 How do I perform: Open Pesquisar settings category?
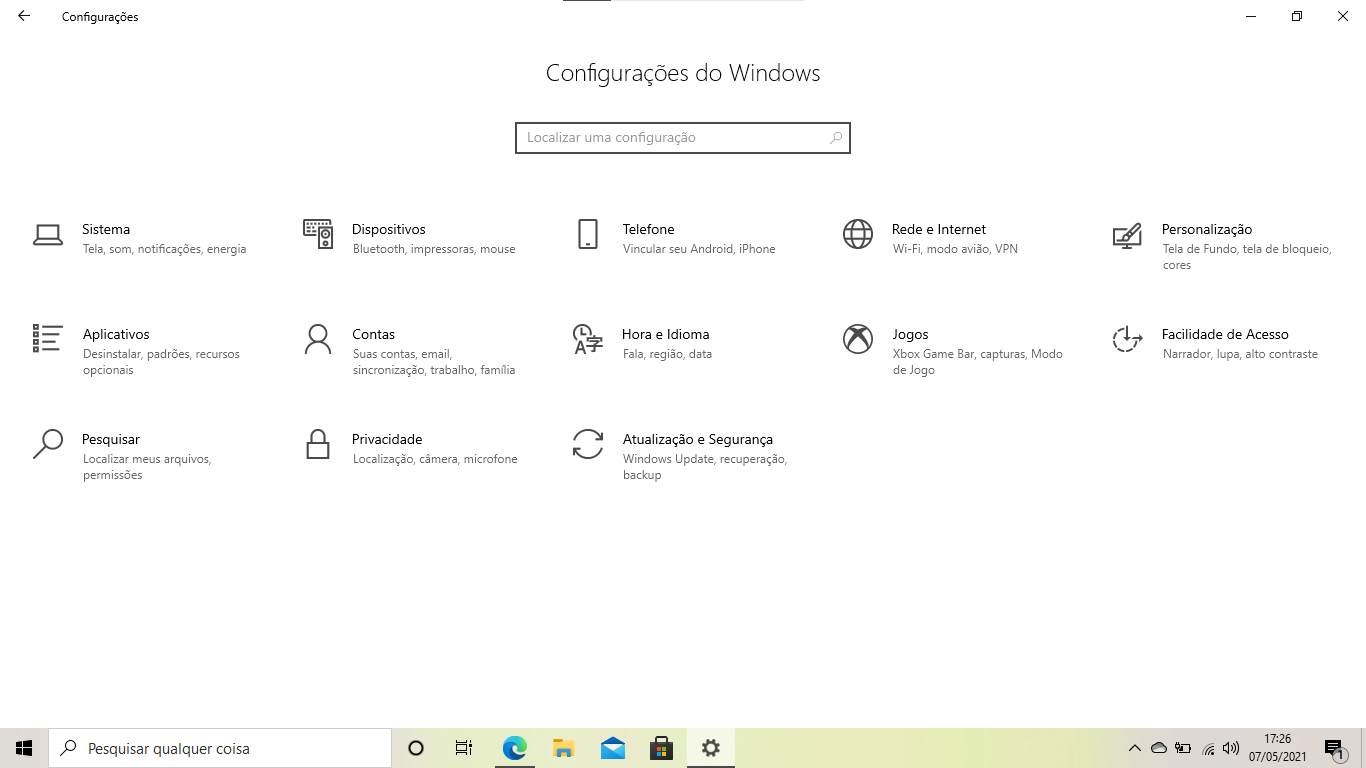[x=110, y=448]
